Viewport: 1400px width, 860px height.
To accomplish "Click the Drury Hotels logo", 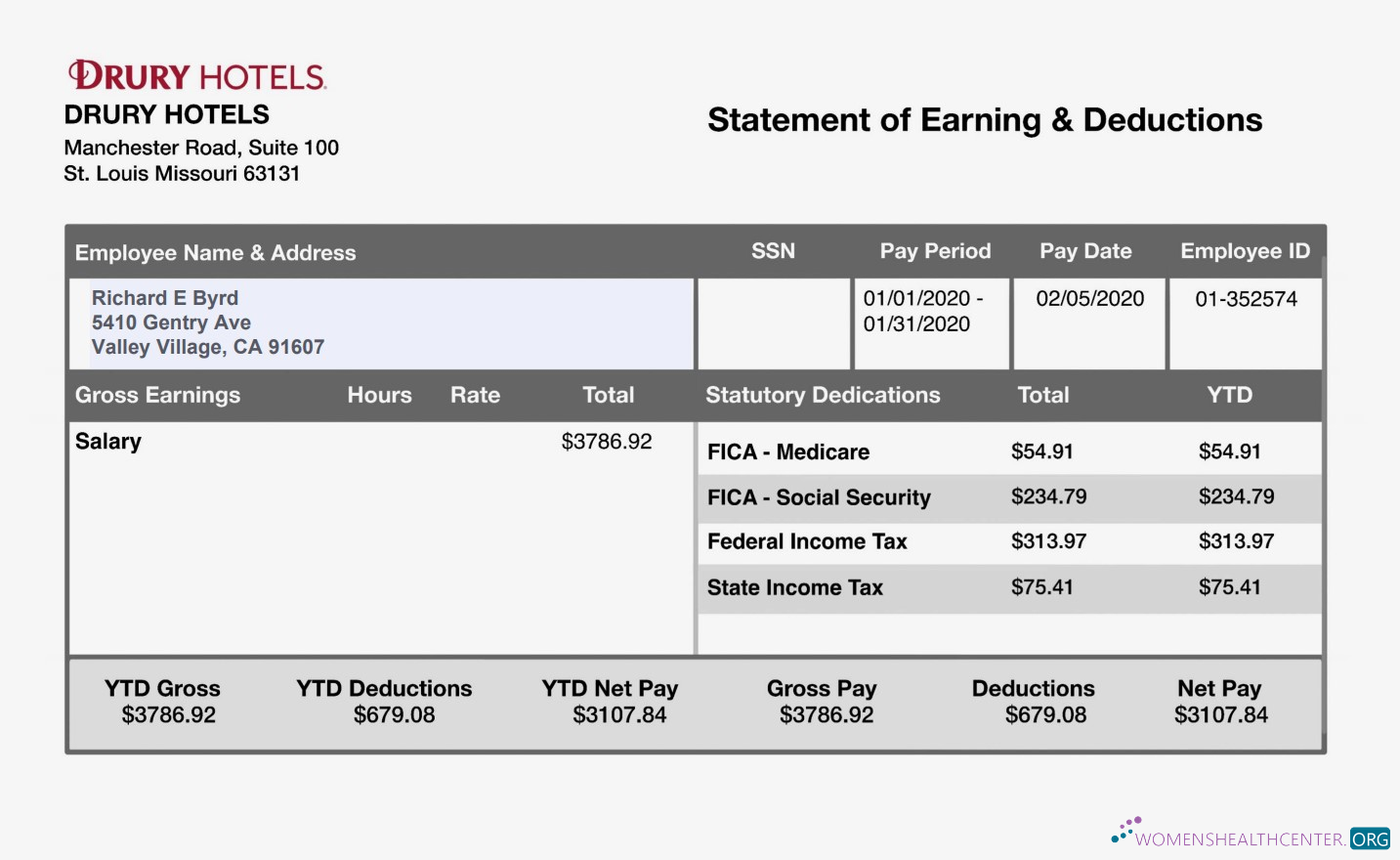I will 195,73.
